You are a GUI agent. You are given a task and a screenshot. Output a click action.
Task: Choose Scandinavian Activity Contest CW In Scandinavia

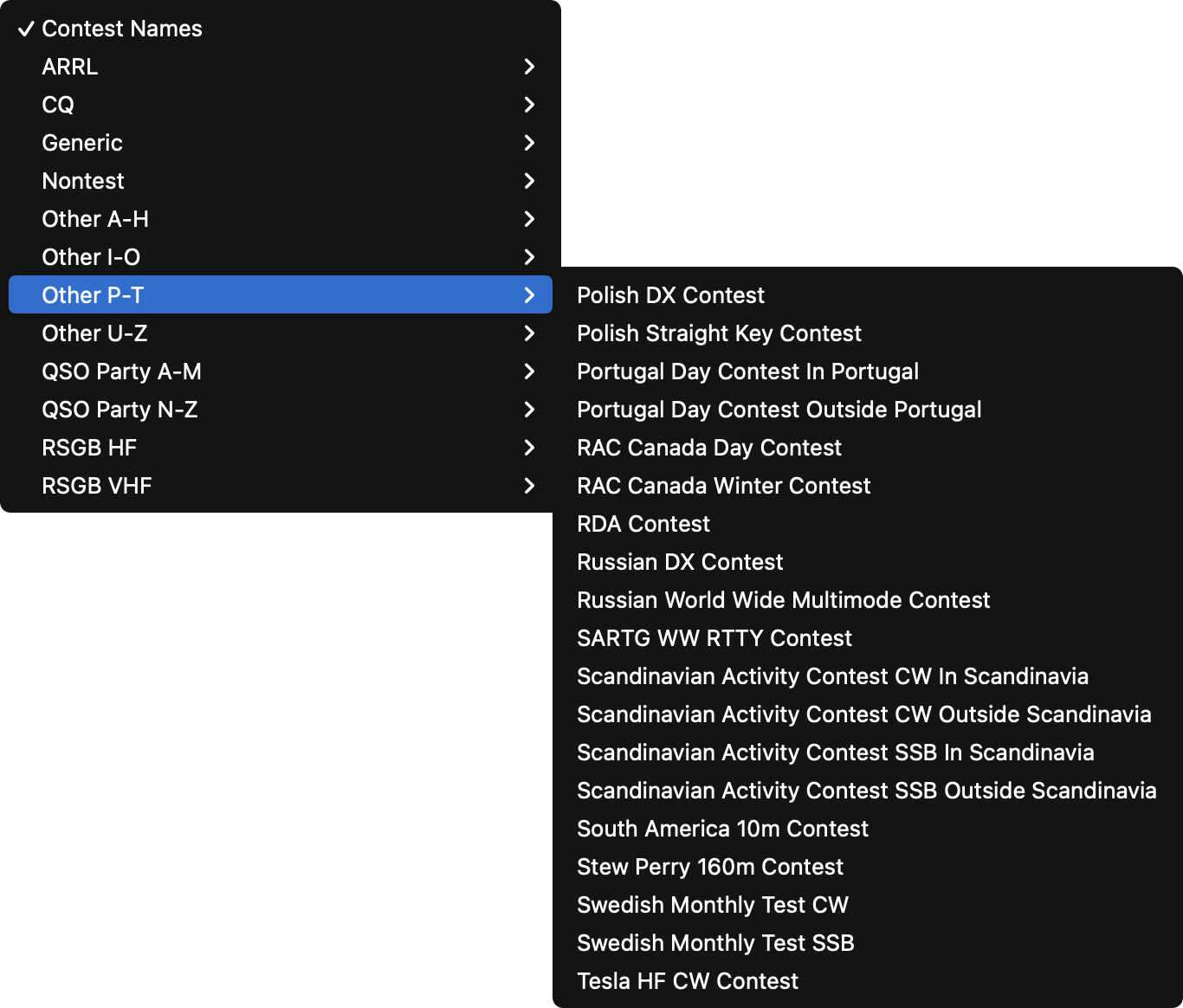pyautogui.click(x=868, y=676)
